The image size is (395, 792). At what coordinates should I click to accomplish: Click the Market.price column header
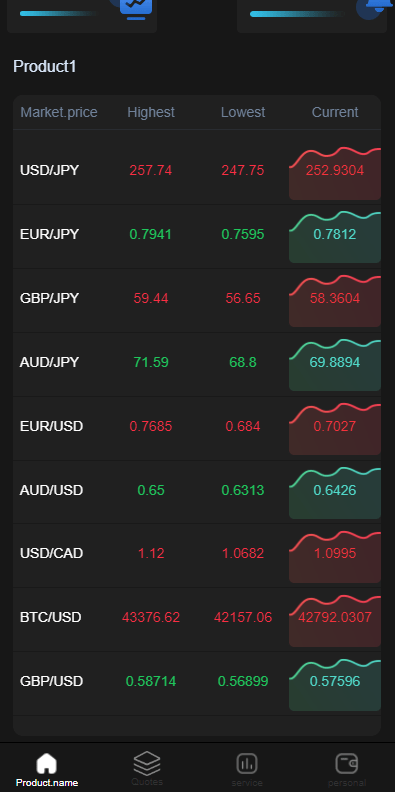[59, 112]
